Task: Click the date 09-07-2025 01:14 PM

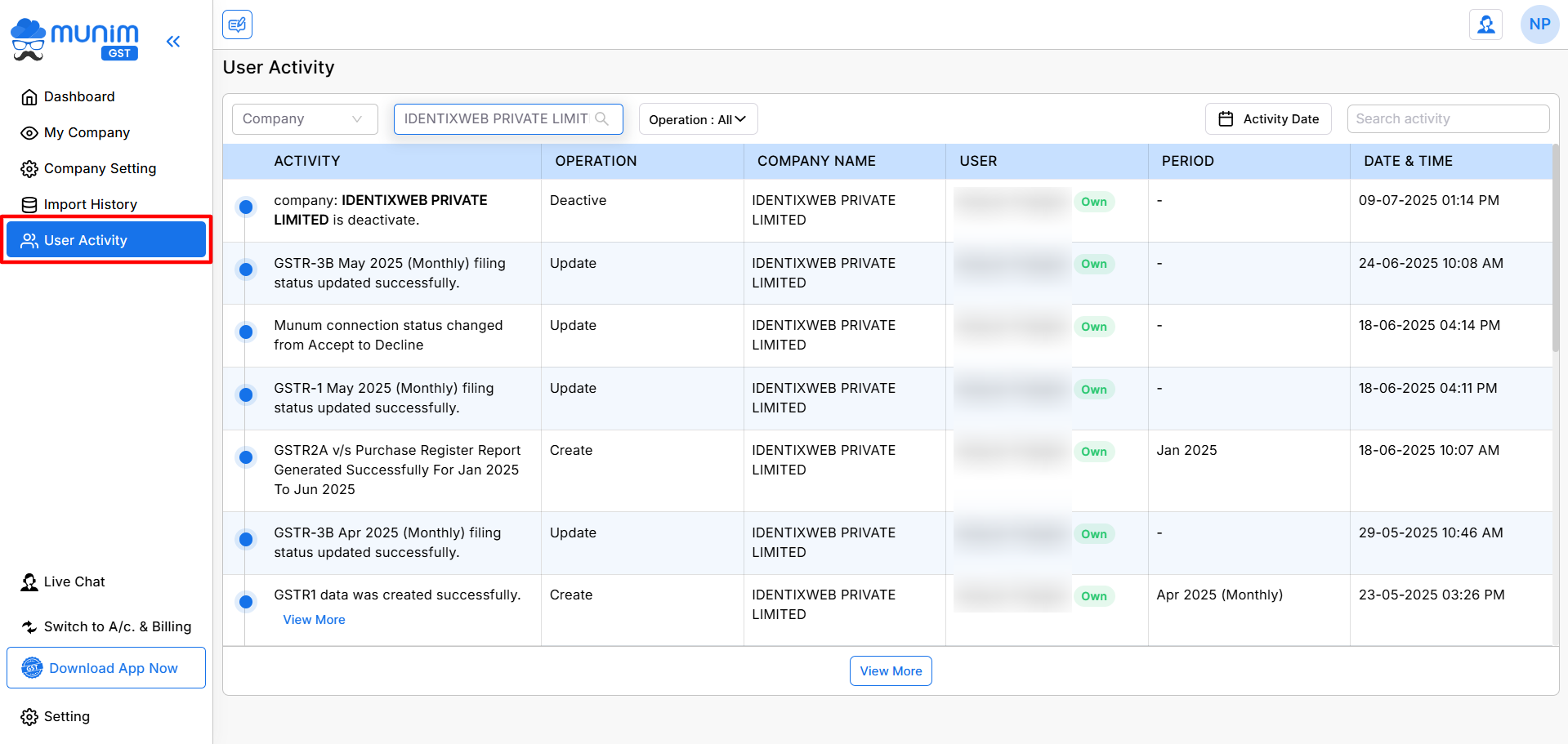Action: tap(1428, 201)
